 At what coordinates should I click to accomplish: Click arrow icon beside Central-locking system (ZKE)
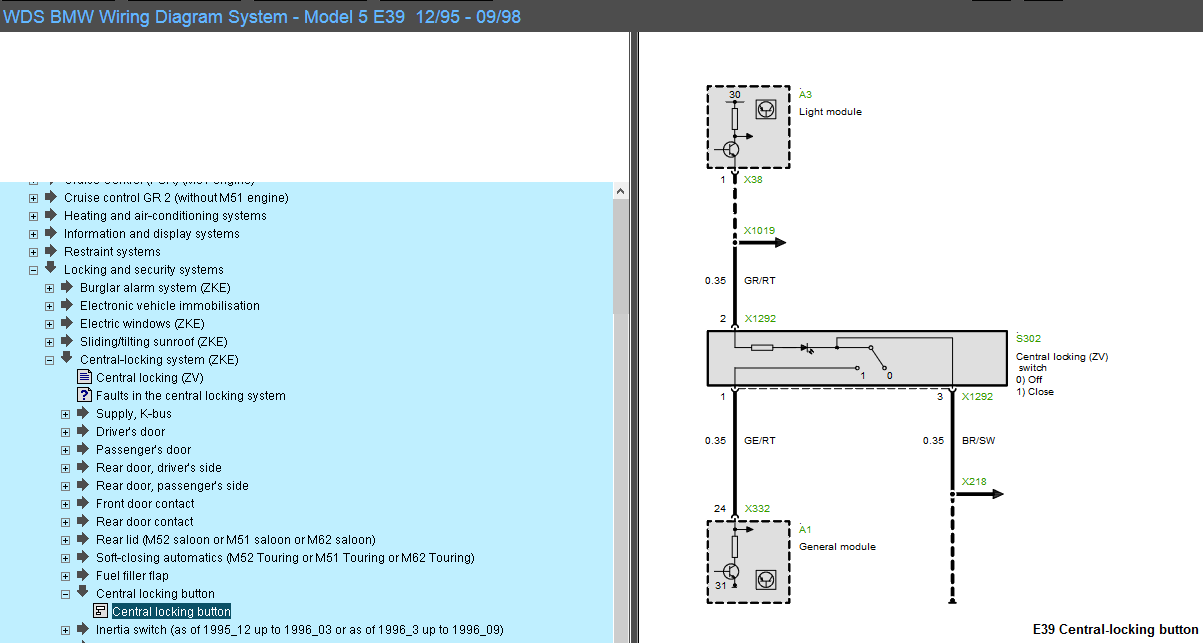(67, 359)
